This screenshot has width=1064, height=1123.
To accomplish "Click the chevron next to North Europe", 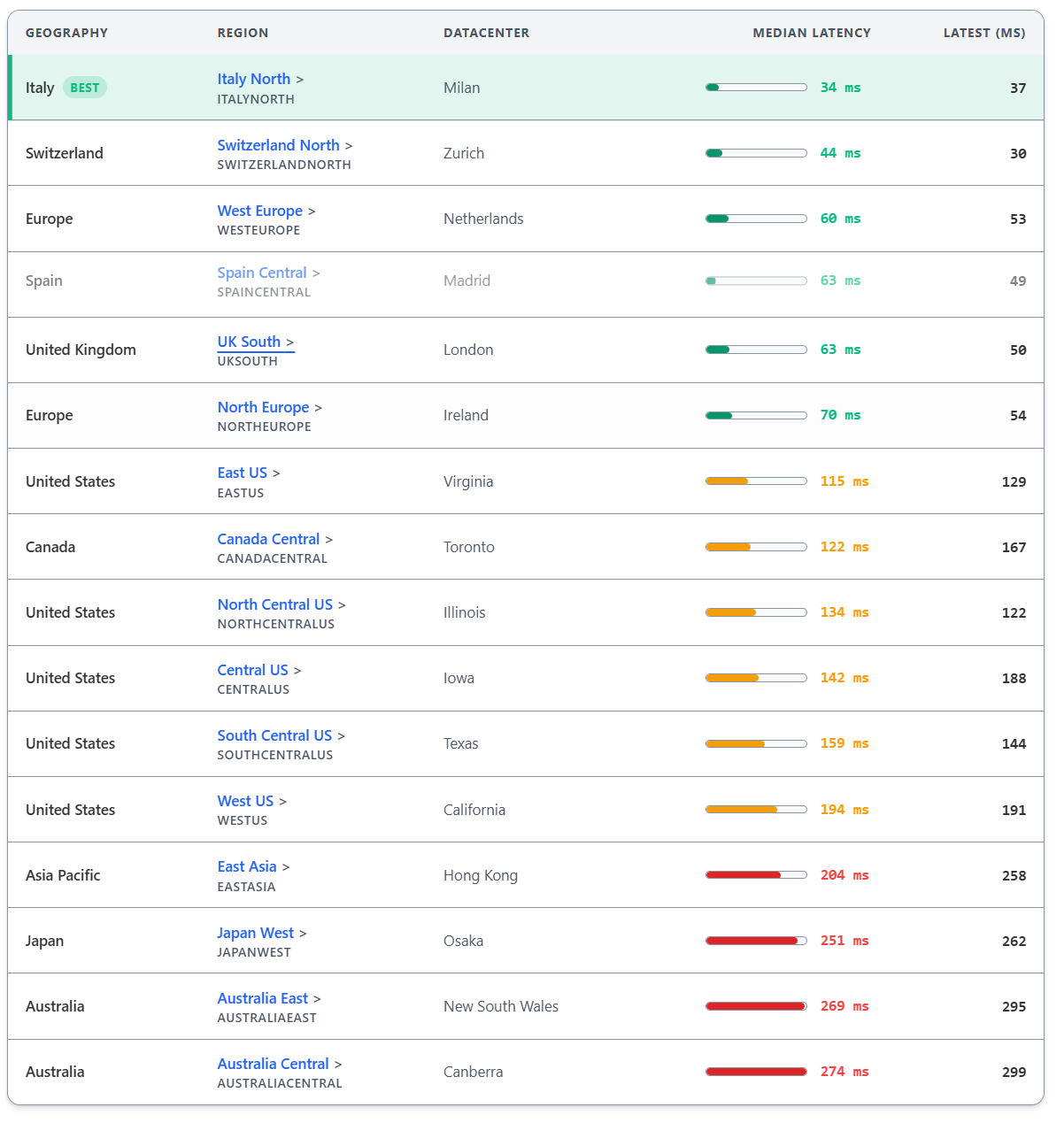I will pos(319,408).
